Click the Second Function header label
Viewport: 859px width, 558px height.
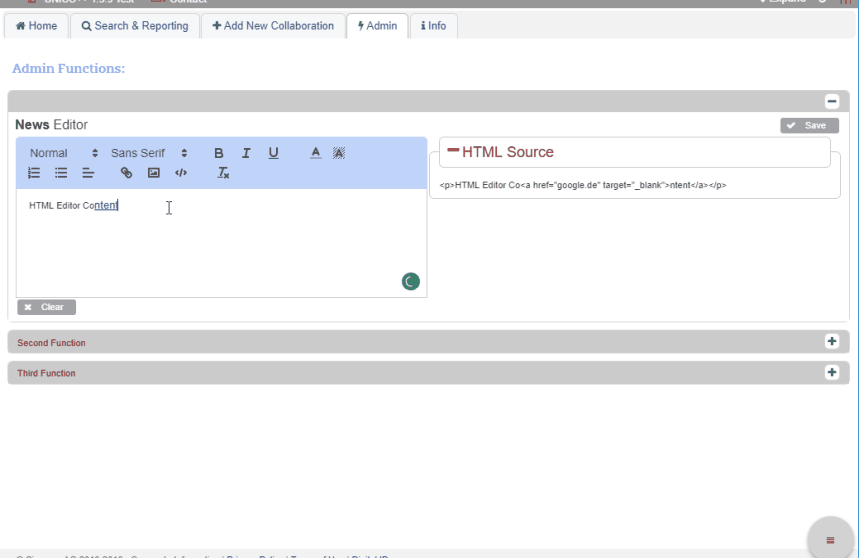[51, 343]
